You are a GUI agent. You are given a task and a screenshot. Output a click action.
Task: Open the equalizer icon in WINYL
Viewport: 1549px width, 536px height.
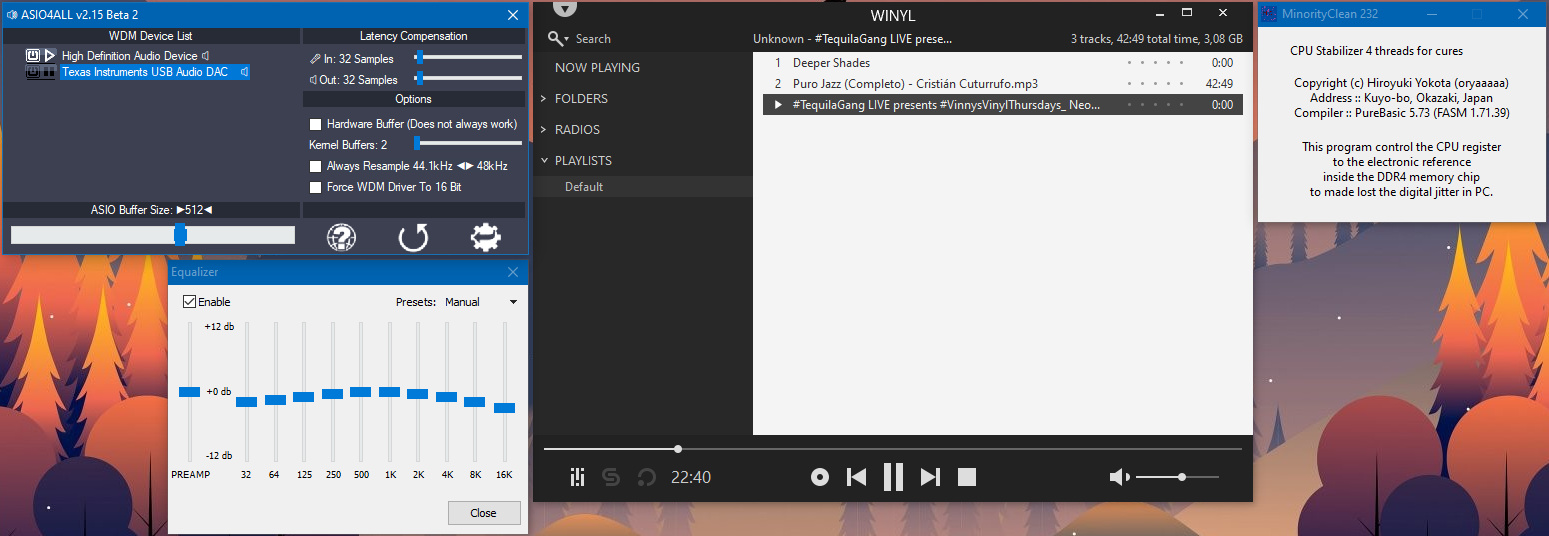(577, 478)
